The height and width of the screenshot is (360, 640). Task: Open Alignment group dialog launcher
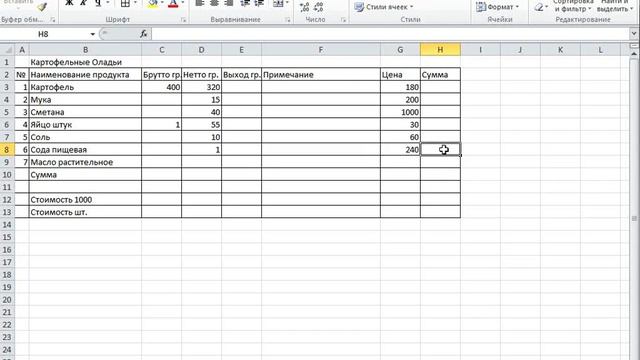click(x=288, y=20)
